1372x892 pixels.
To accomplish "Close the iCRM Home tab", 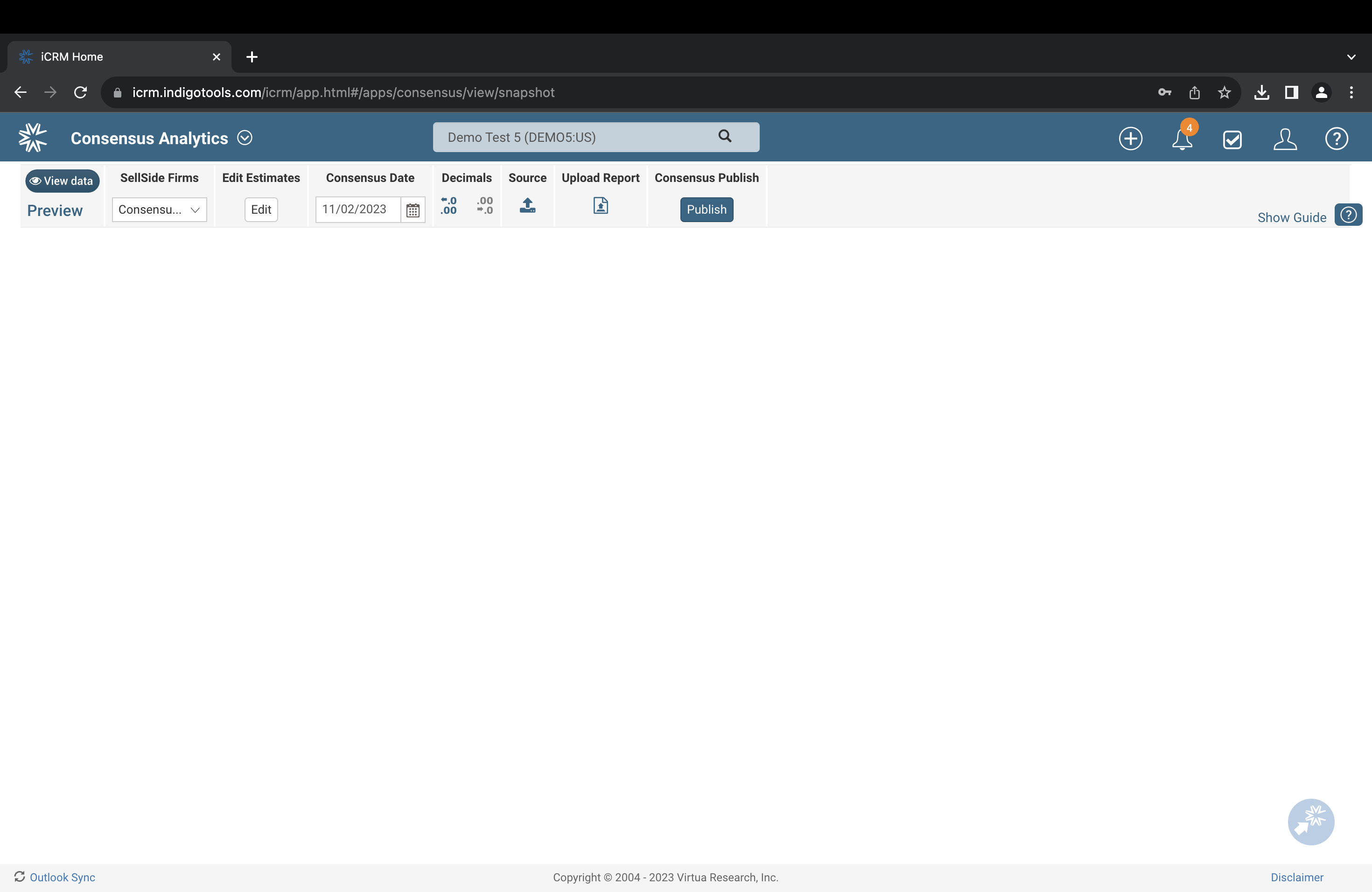I will [x=217, y=56].
